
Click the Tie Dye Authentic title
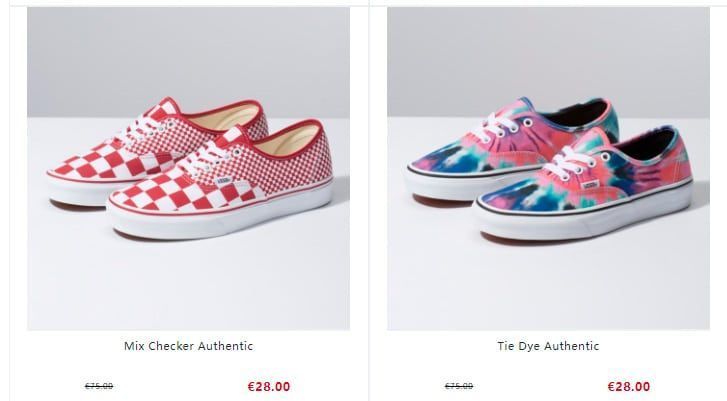click(x=548, y=346)
